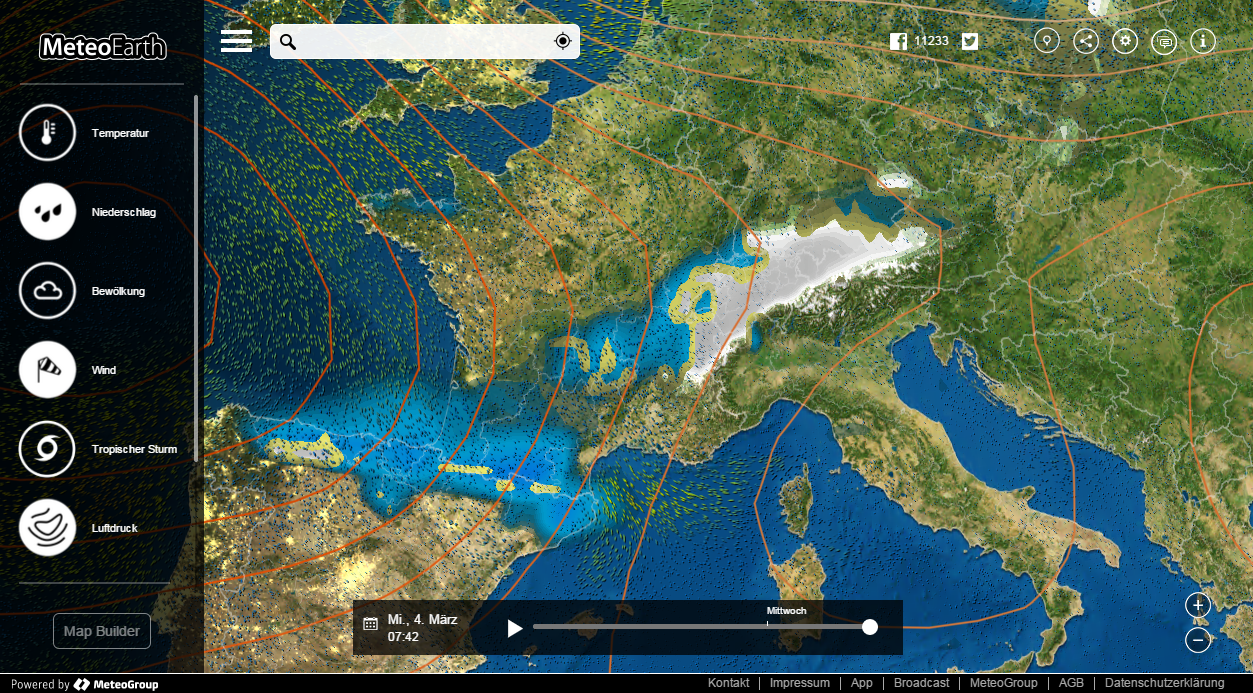
Task: Select the Luftdruck label
Action: (x=115, y=527)
